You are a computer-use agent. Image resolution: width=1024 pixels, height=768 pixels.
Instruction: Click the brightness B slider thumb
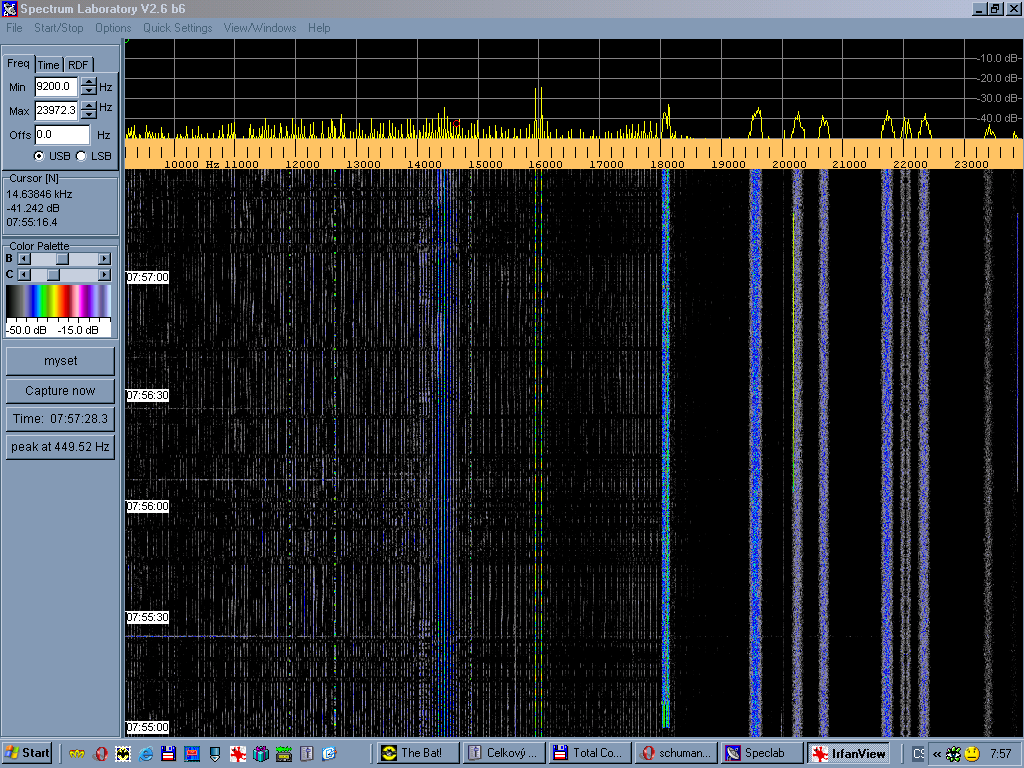62,259
